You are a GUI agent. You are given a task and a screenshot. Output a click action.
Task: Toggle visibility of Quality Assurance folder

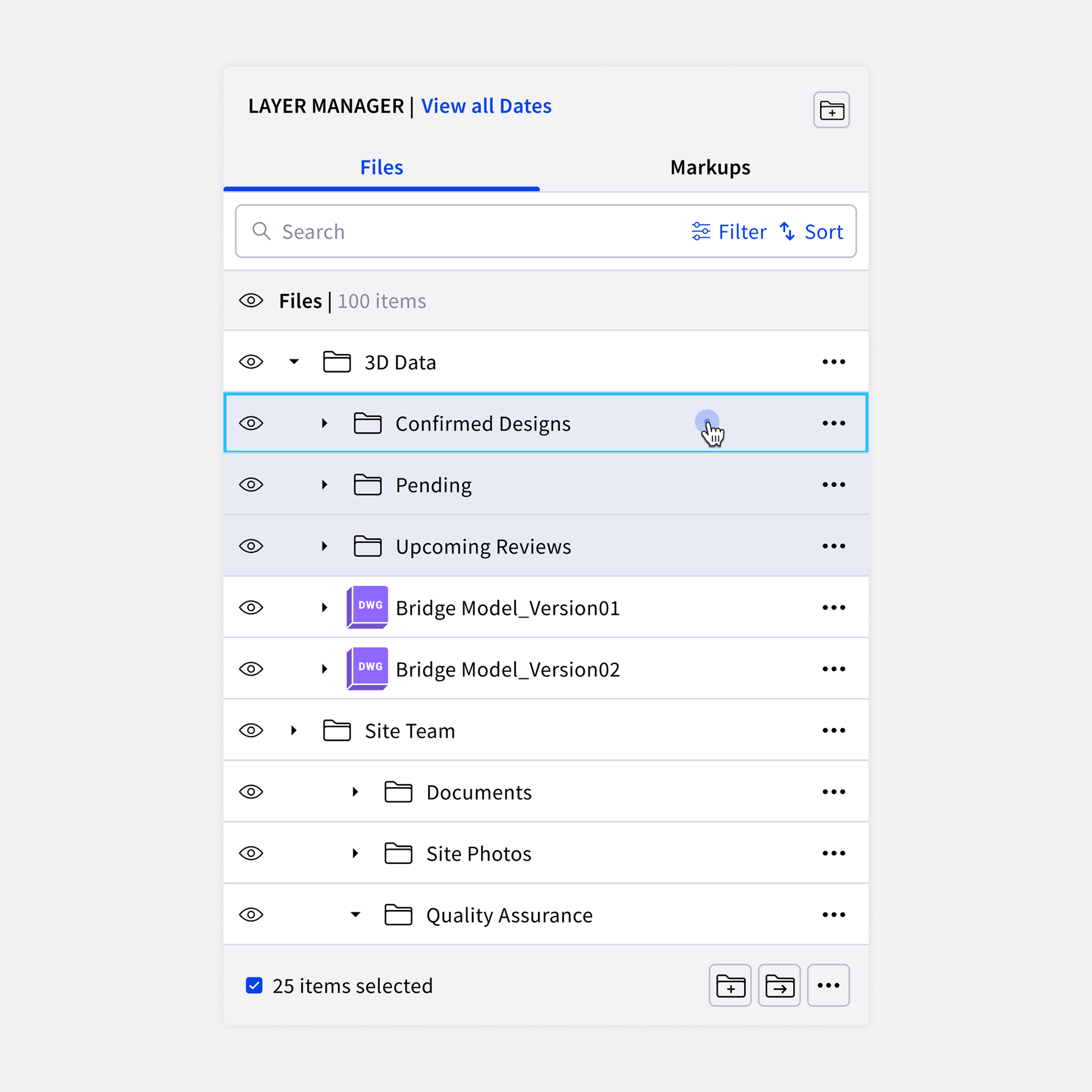[251, 915]
